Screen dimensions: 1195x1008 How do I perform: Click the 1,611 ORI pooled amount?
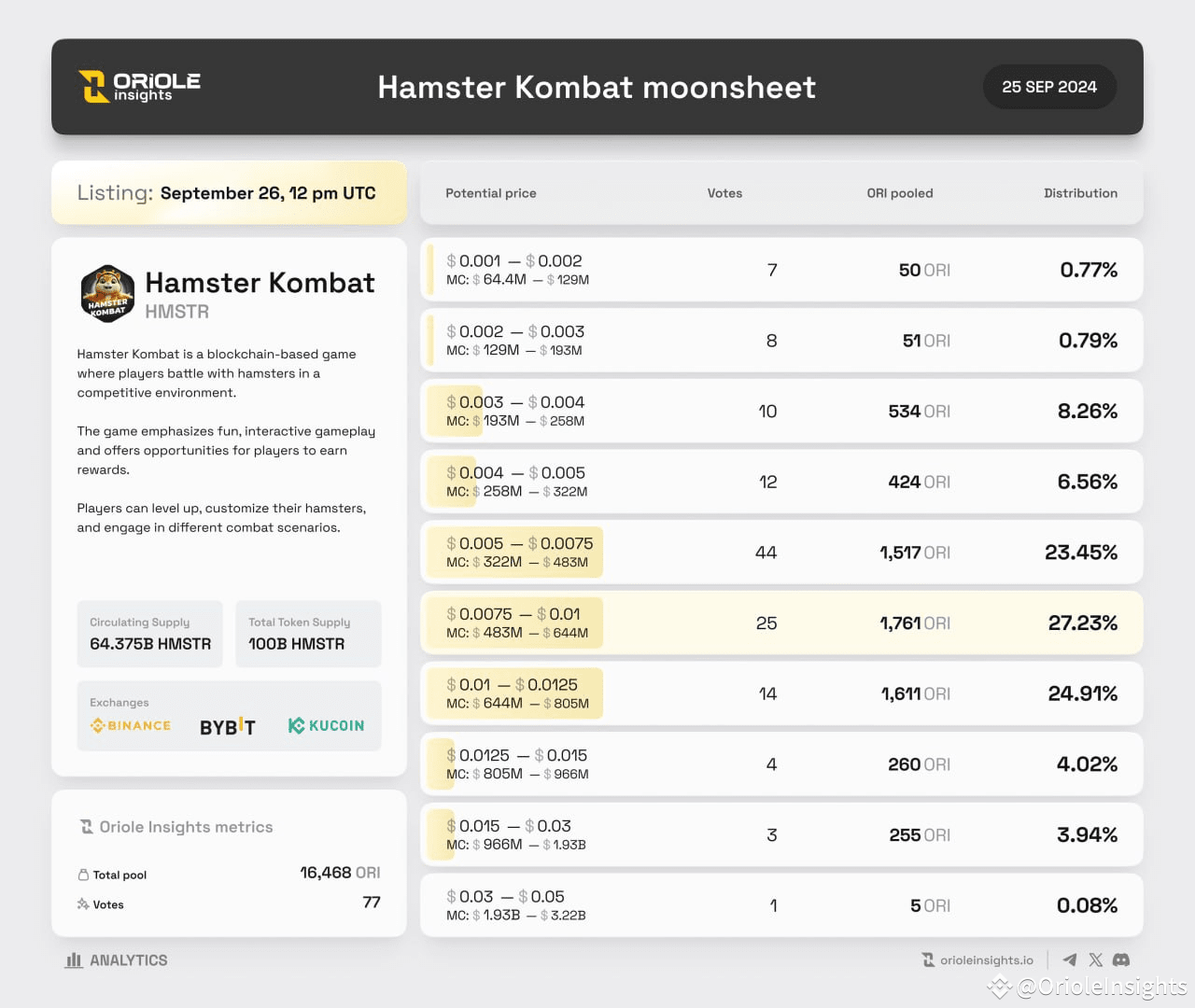[916, 693]
